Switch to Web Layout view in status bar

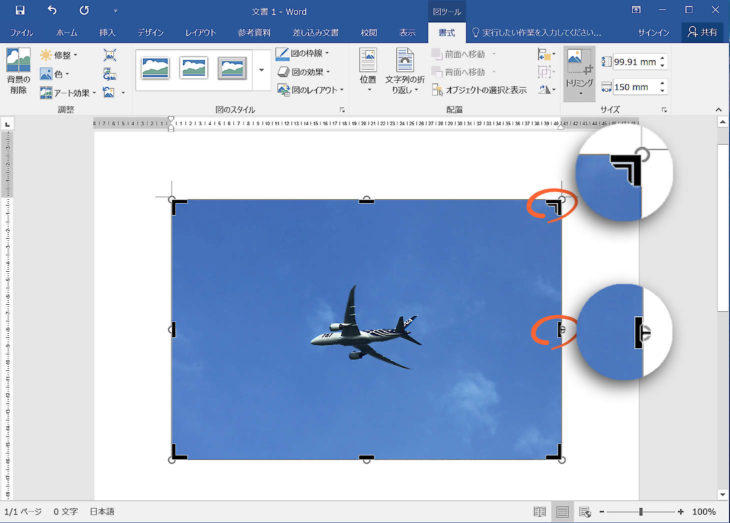pos(585,512)
